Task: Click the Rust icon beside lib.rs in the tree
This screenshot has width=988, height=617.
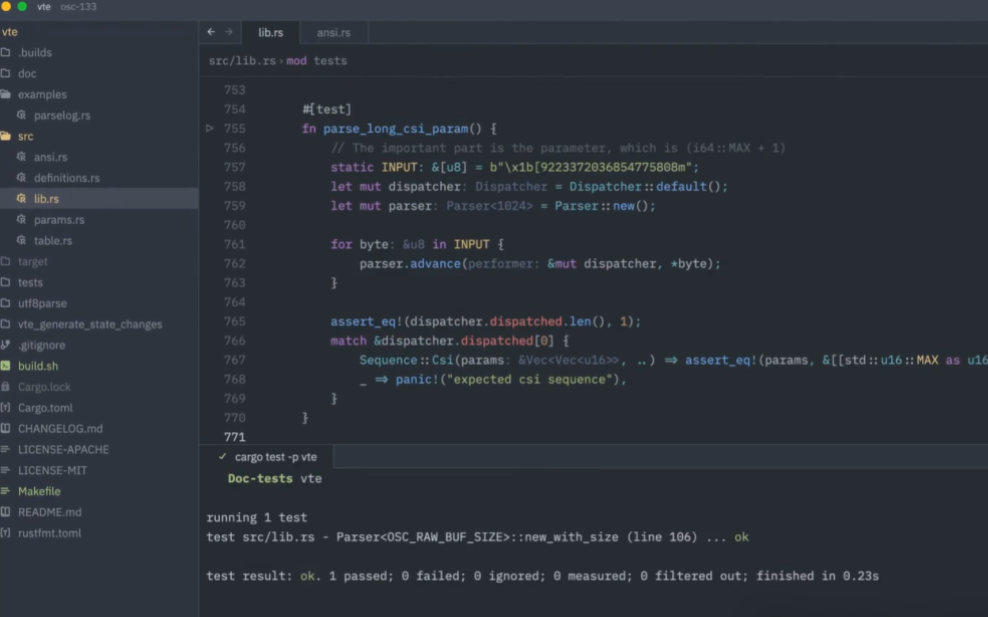Action: click(x=21, y=199)
